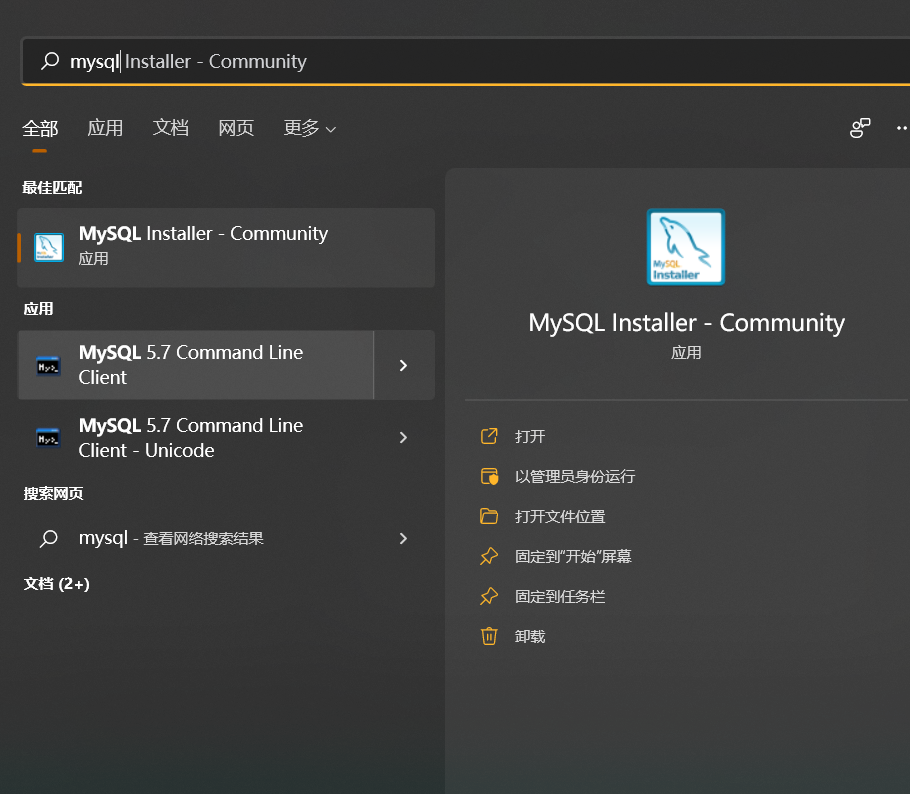Click MySQL Installer icon in best match row
Screen dimensions: 910x794
[49, 247]
